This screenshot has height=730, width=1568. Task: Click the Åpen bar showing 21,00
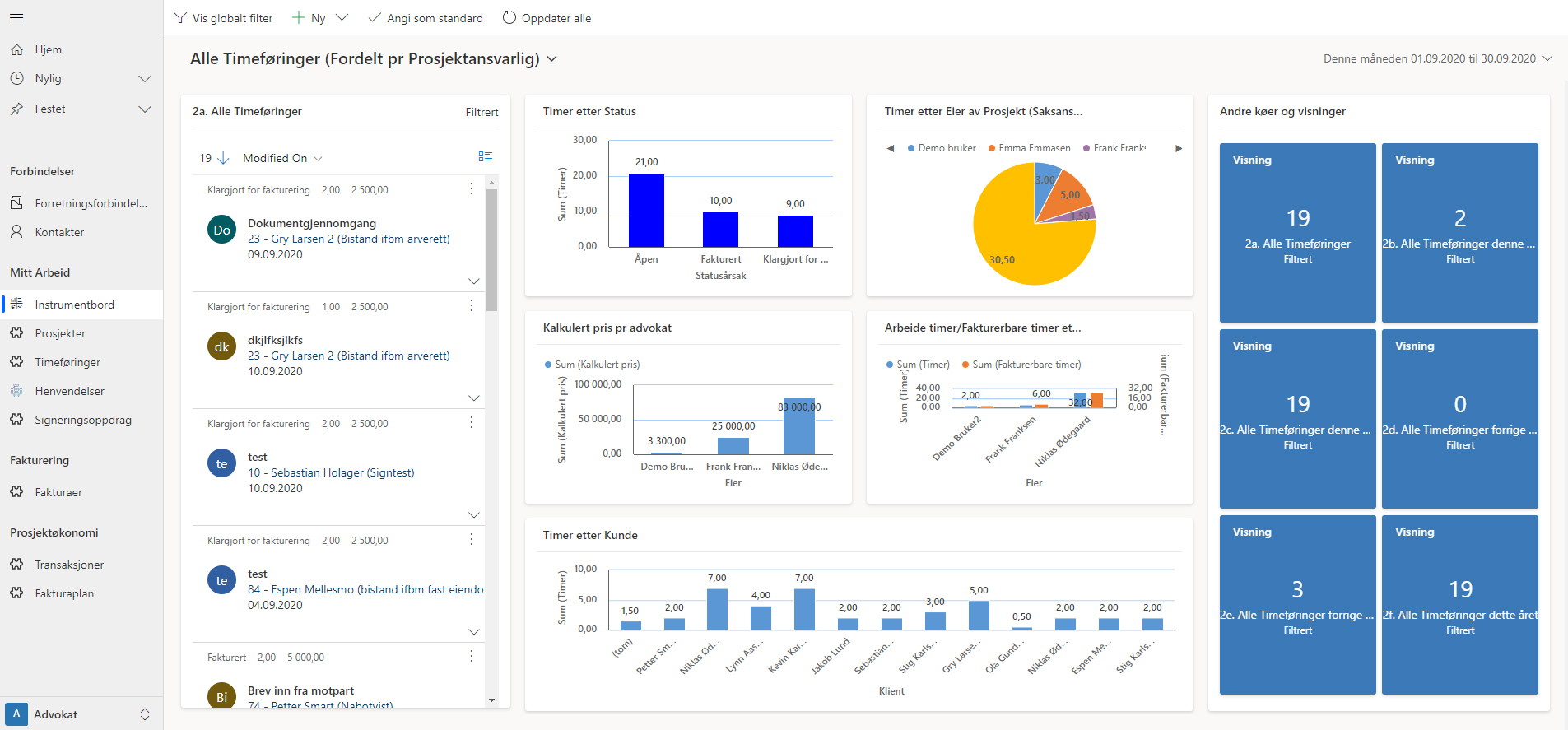646,210
